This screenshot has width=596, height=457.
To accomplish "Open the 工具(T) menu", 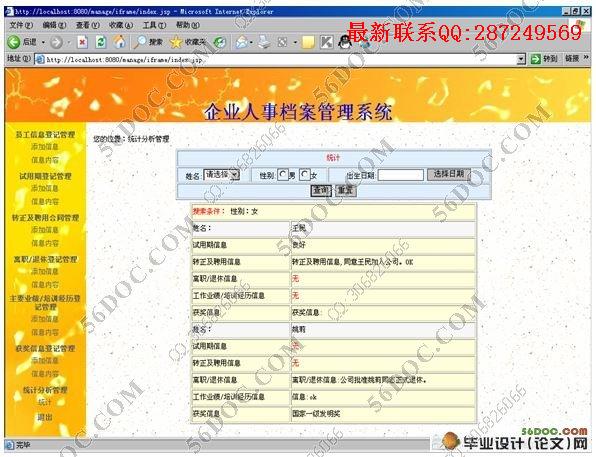I will (x=154, y=25).
